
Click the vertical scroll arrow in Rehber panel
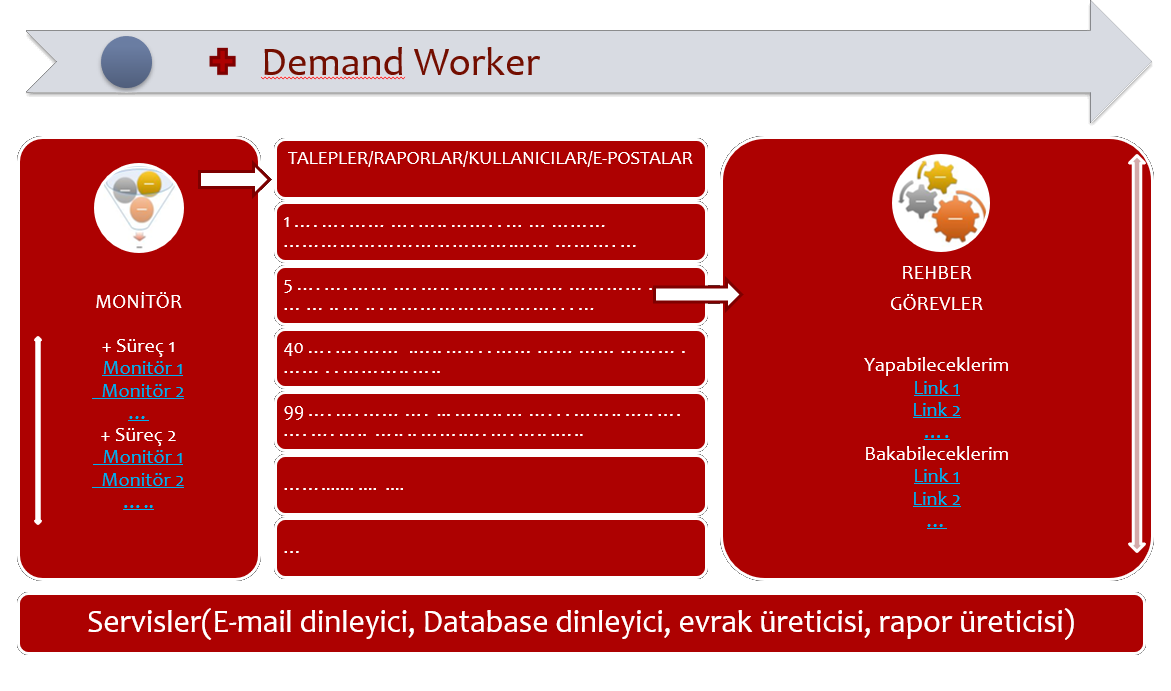[x=1135, y=353]
